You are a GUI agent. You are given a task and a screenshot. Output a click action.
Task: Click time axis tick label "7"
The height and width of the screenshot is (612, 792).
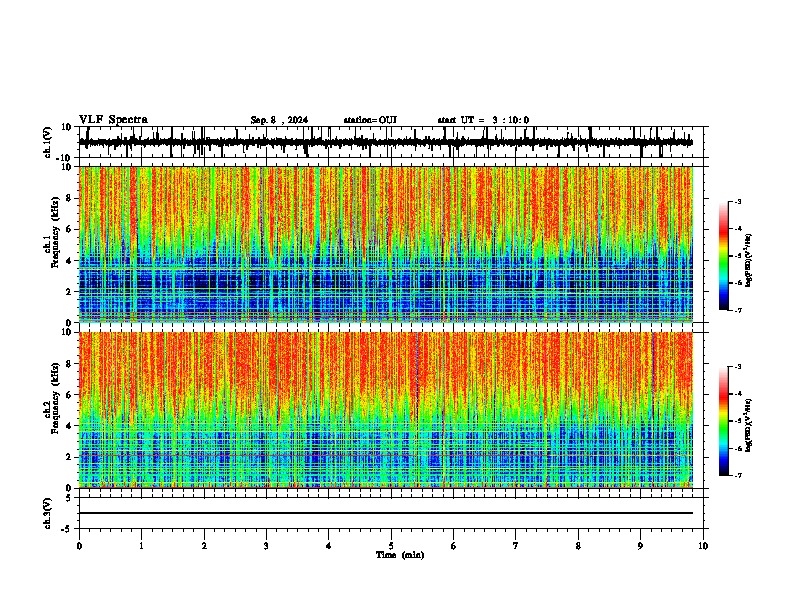tap(516, 546)
